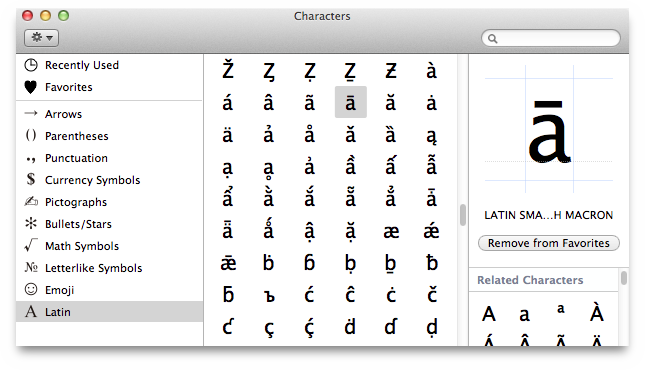Open the Math Symbols square root icon
645x370 pixels.
click(x=31, y=245)
